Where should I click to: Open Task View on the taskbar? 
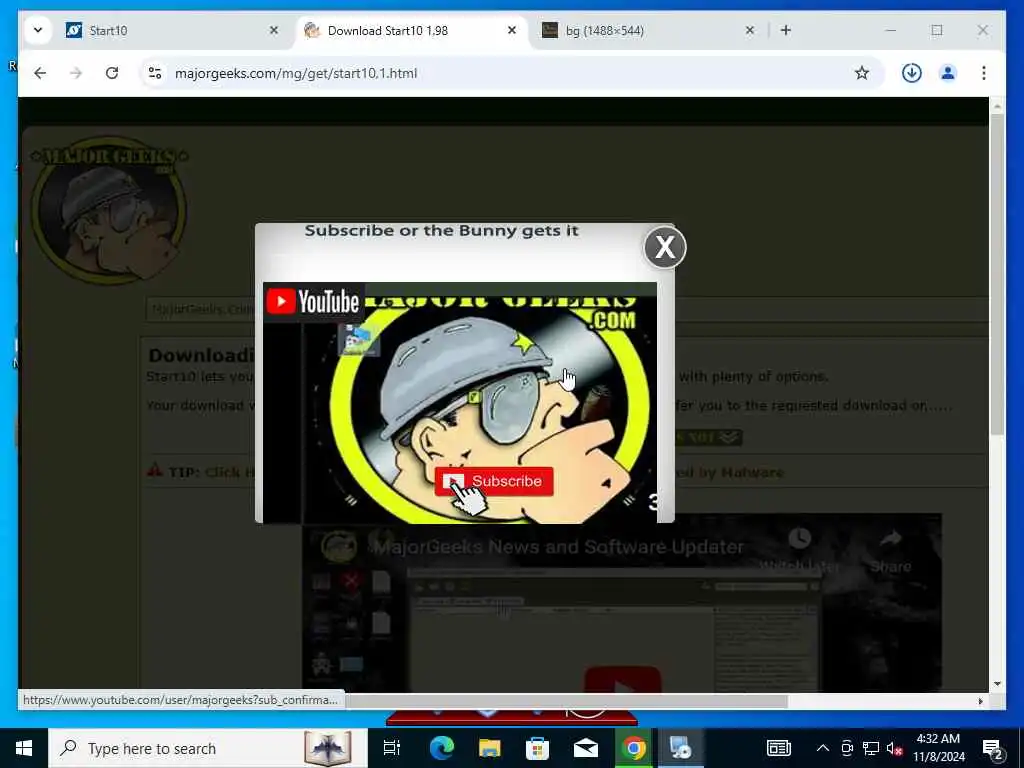[x=391, y=748]
